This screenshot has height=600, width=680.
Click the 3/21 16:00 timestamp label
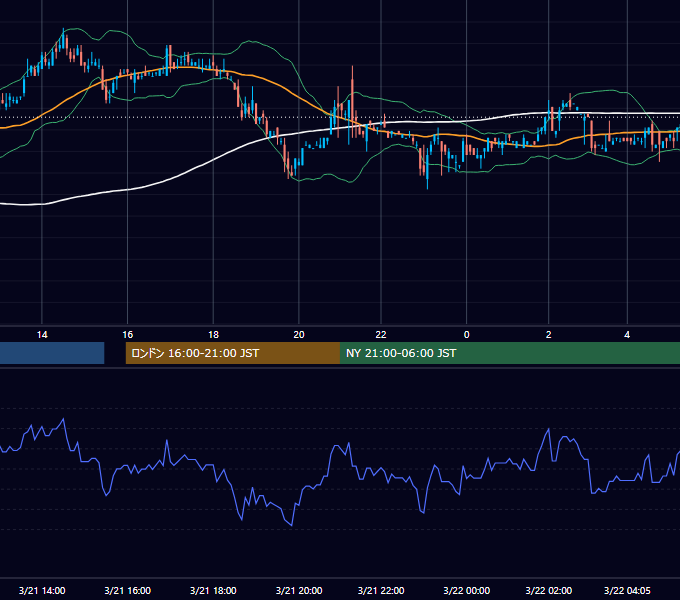point(128,590)
